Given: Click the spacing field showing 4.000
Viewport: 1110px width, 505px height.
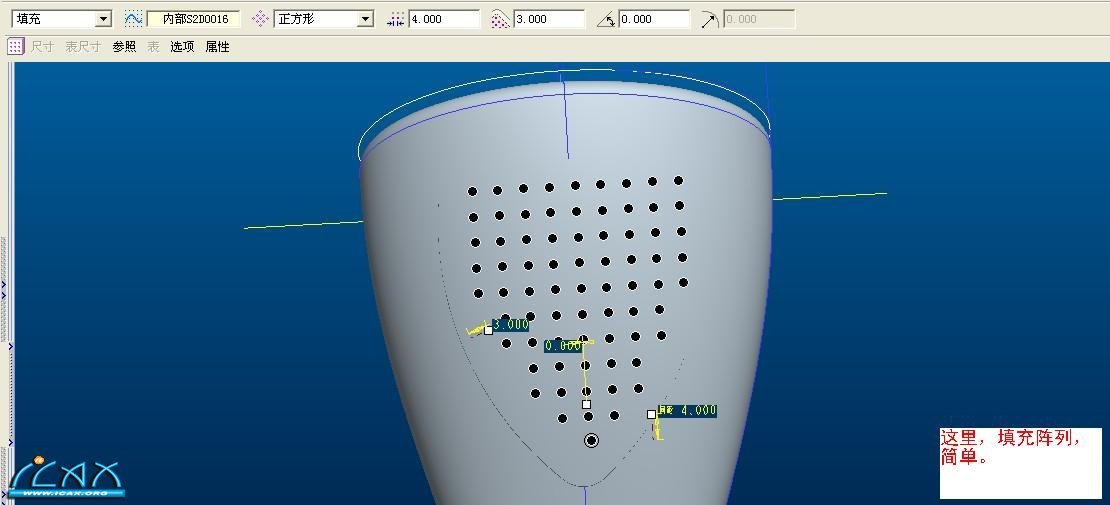Looking at the screenshot, I should 443,19.
